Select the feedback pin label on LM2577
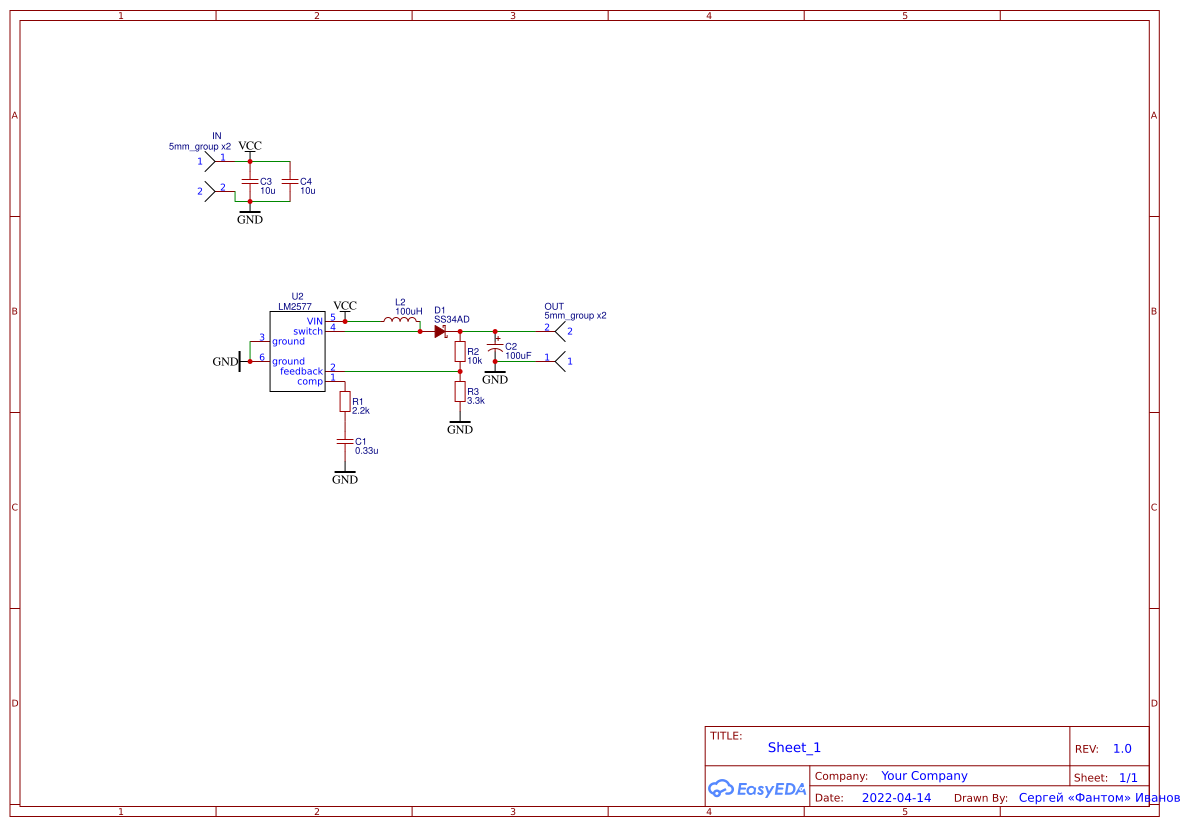 coord(302,371)
